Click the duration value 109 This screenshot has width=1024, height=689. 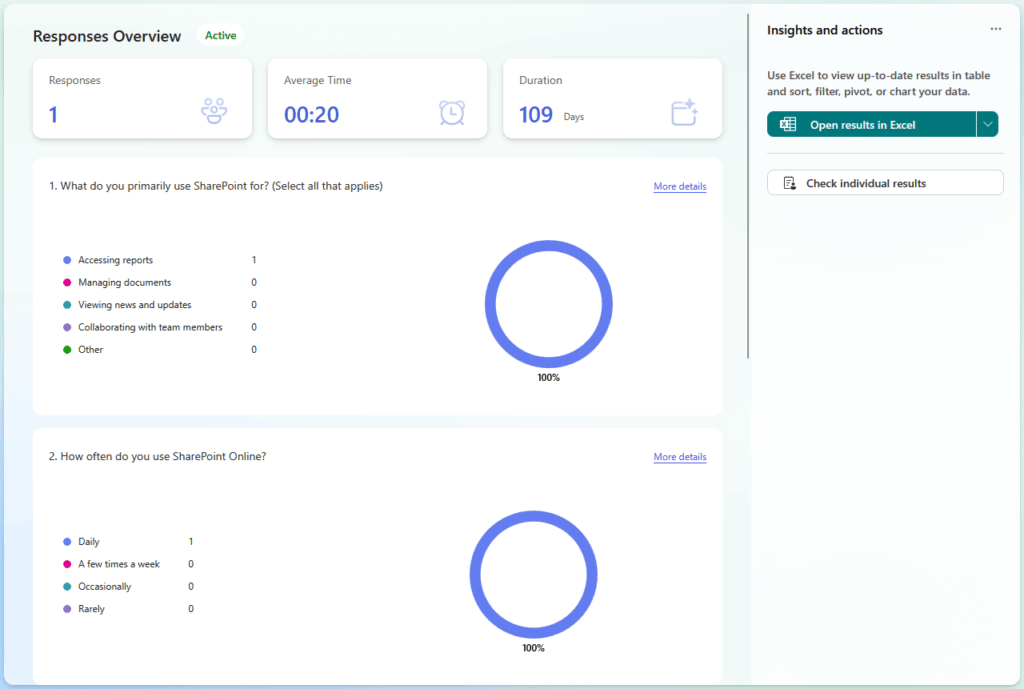coord(536,115)
